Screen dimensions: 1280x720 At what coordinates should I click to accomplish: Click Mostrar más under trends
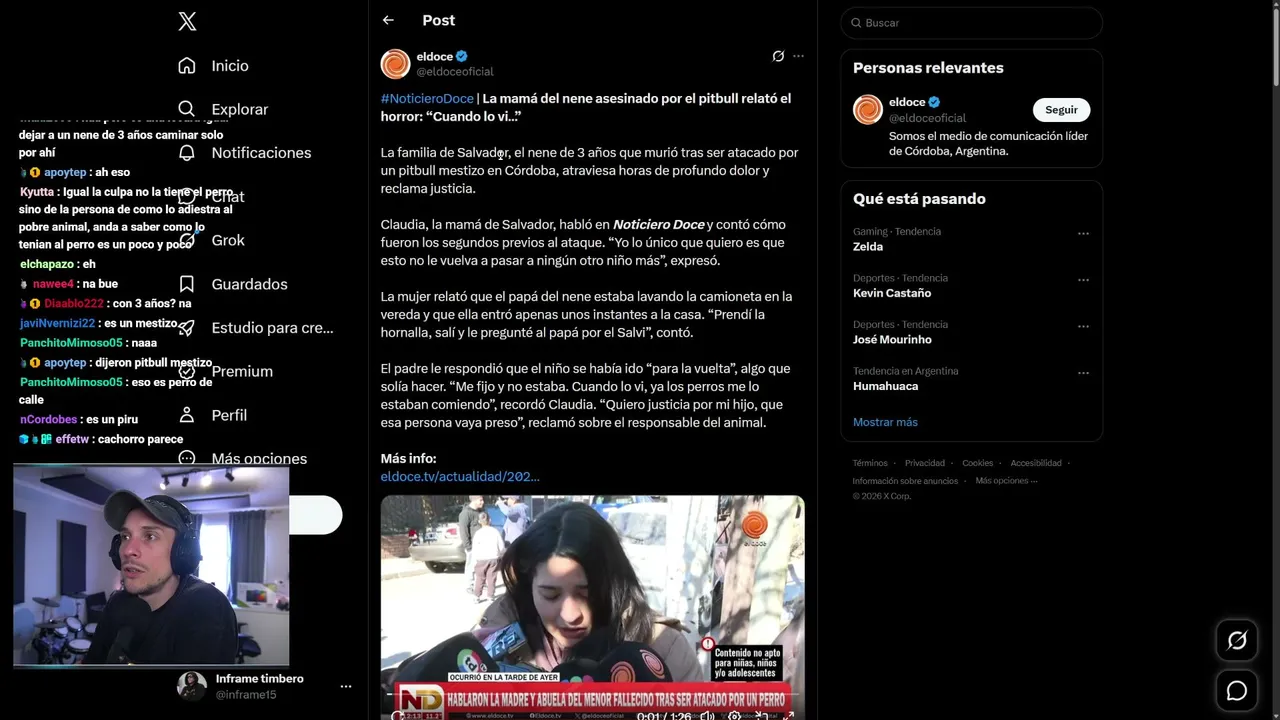[x=885, y=422]
